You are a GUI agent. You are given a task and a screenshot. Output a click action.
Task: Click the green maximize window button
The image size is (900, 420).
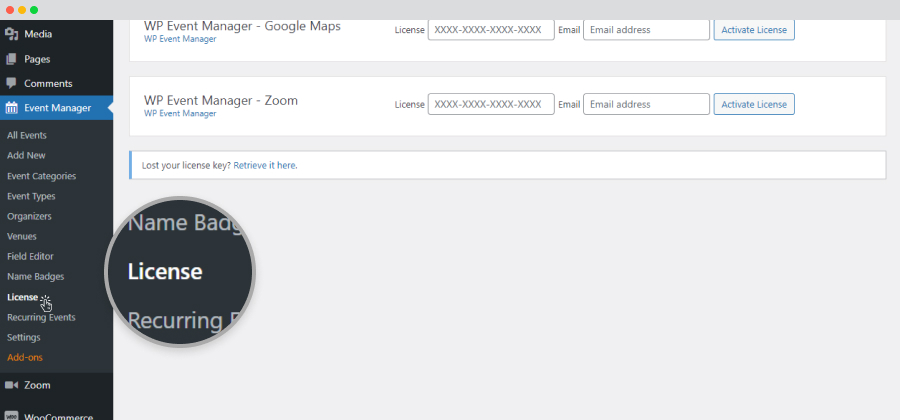(34, 10)
